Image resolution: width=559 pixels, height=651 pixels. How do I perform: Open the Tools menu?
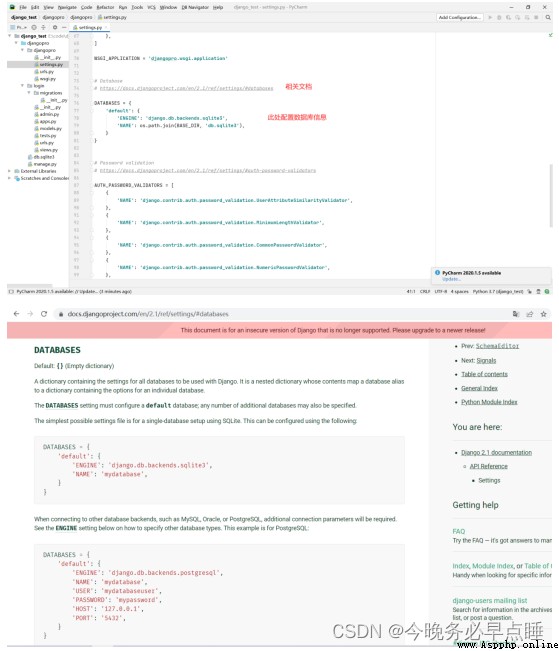[x=137, y=7]
